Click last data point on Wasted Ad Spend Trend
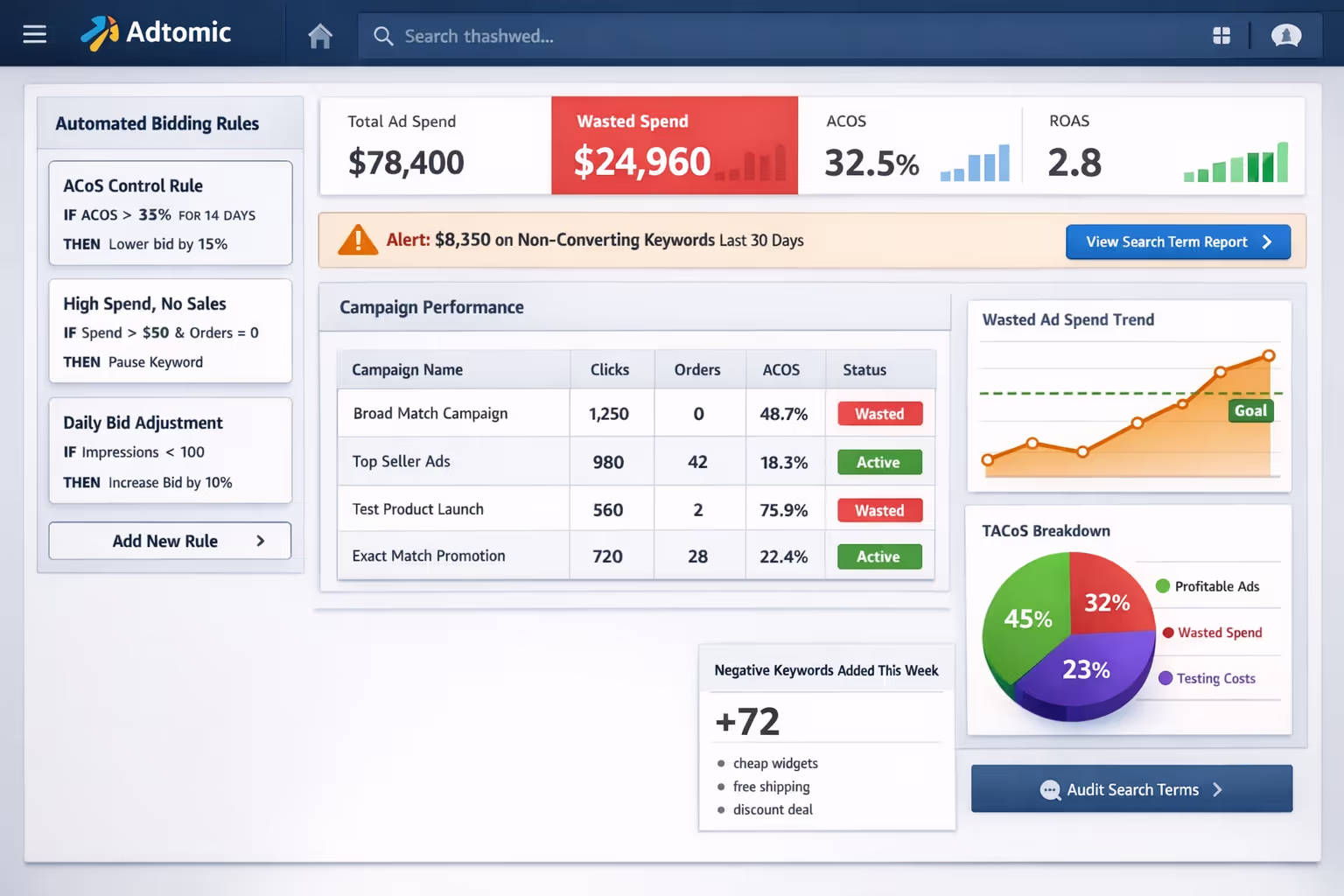Screen dimensions: 1344x896 1269,355
